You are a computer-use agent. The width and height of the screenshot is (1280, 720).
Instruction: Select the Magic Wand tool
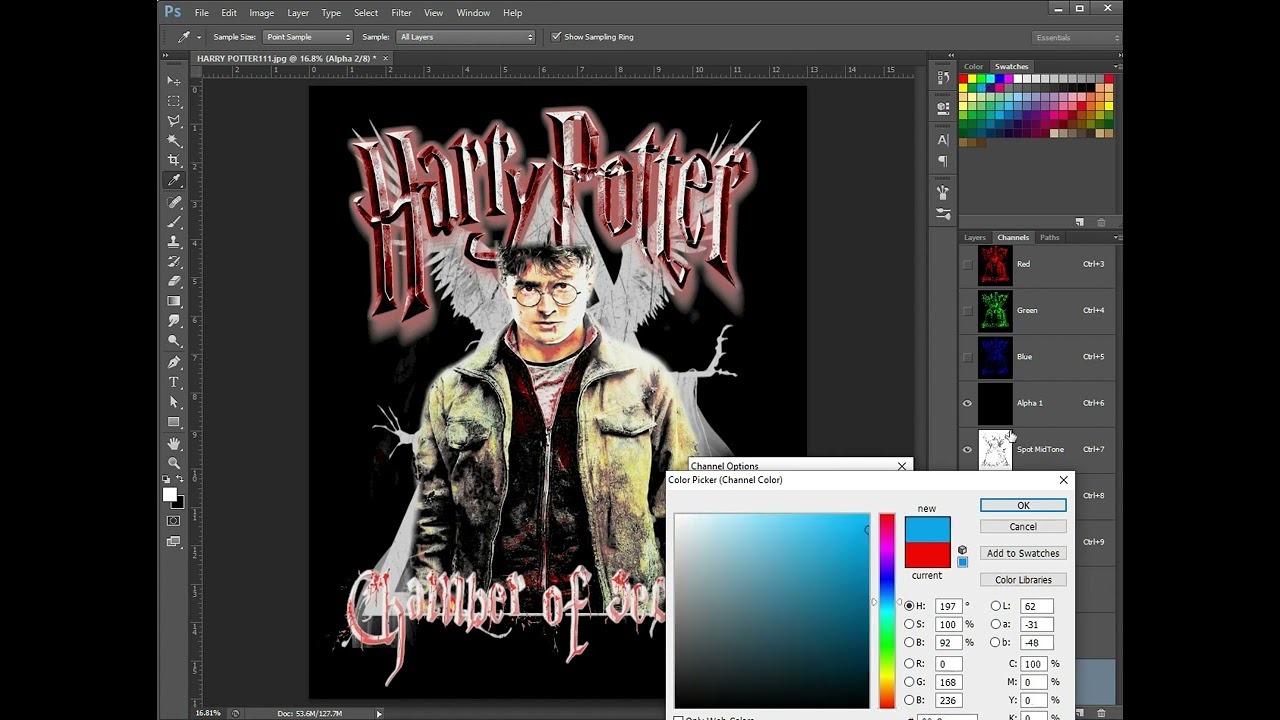point(174,141)
